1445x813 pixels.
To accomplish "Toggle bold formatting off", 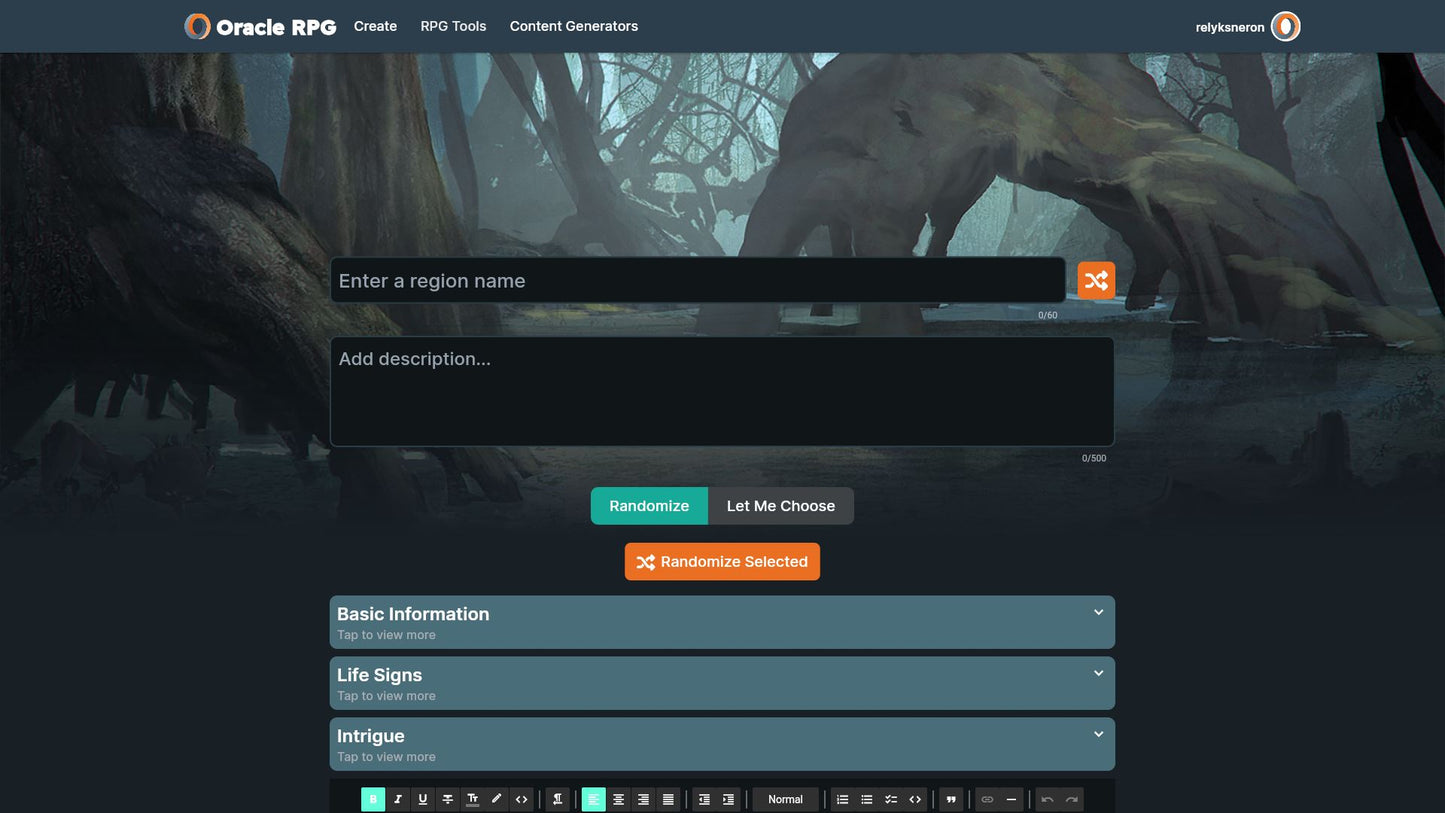I will coord(373,799).
